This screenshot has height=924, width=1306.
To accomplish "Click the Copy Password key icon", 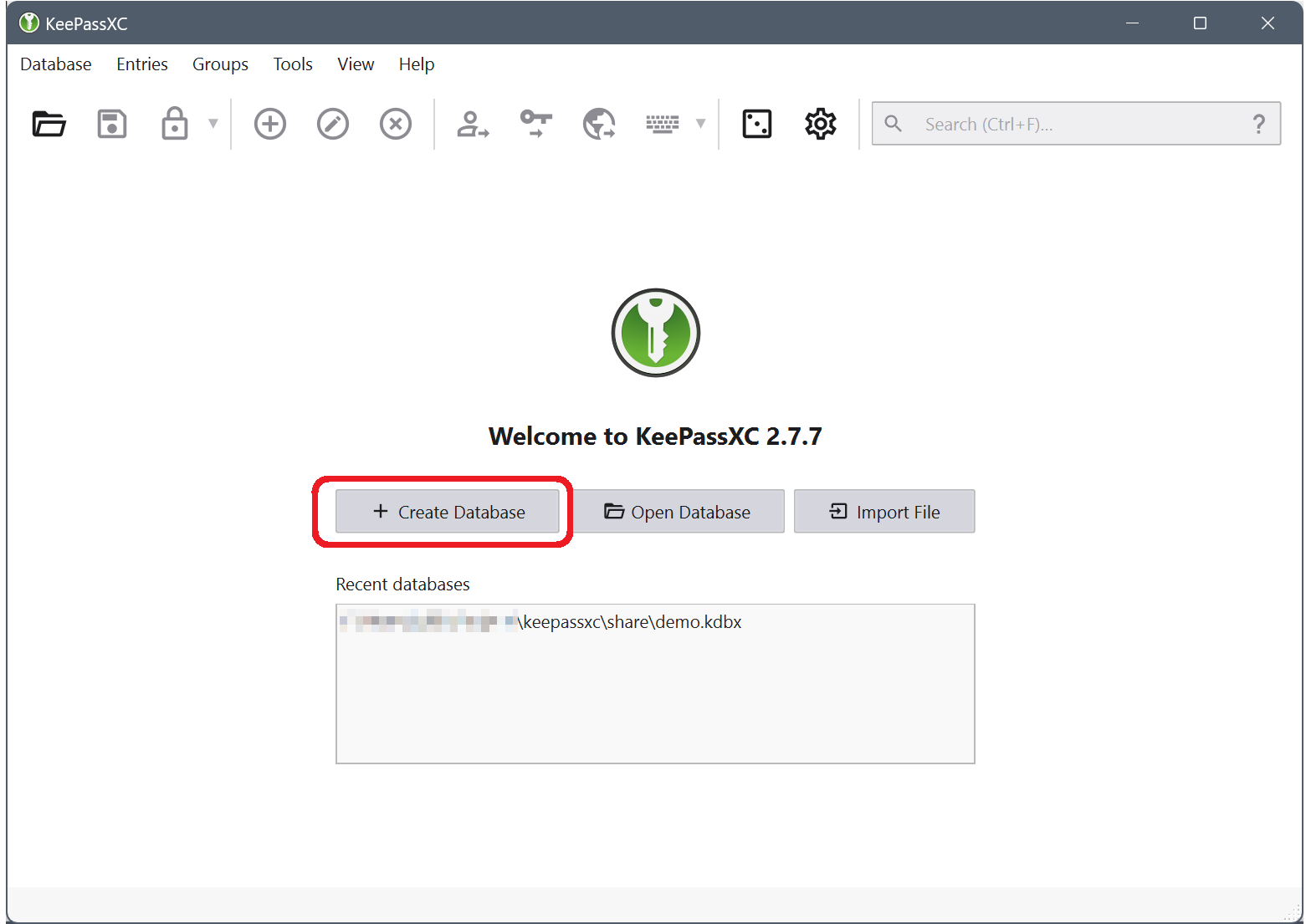I will [535, 124].
